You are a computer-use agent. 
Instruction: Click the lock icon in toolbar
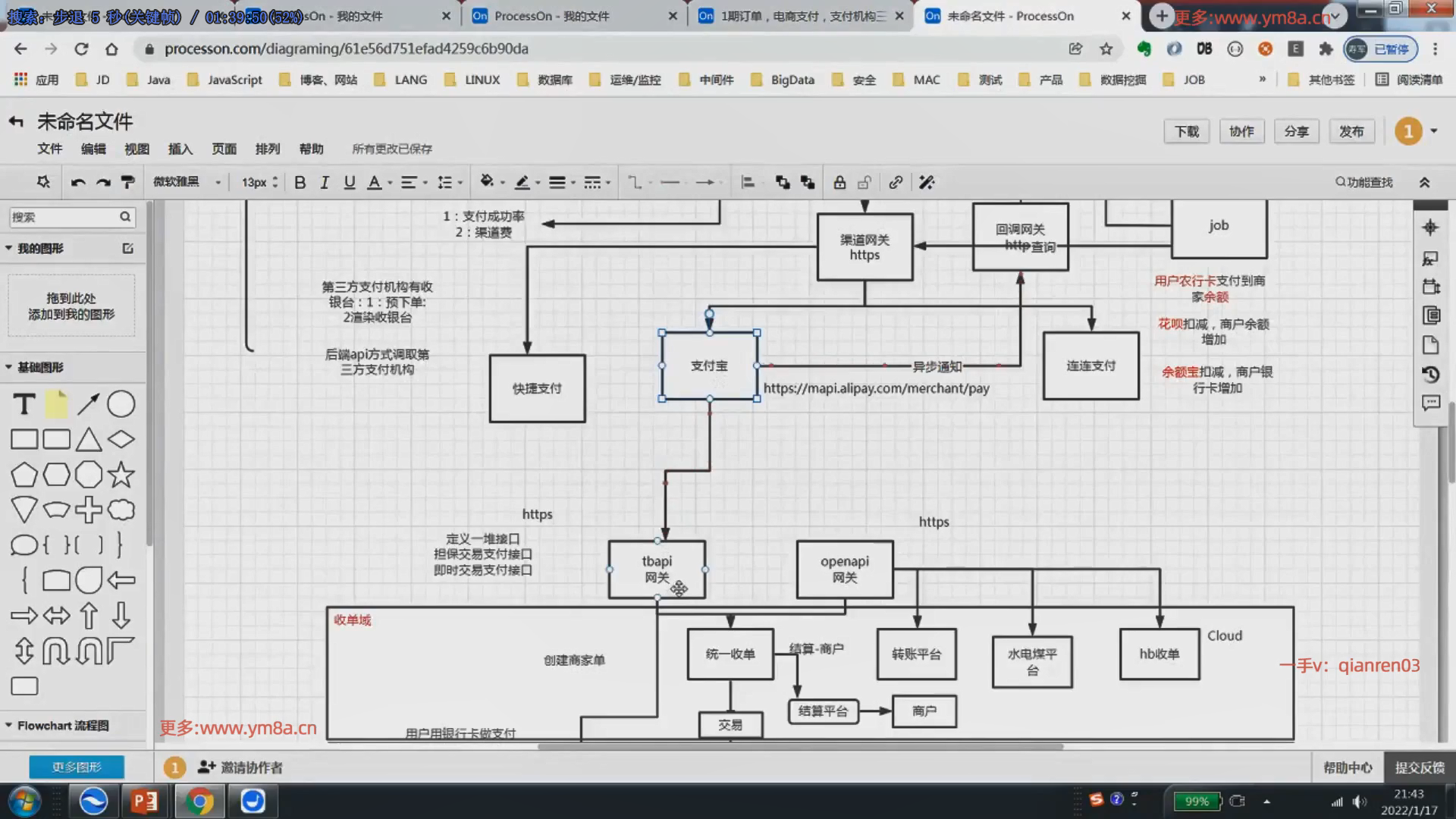[839, 182]
